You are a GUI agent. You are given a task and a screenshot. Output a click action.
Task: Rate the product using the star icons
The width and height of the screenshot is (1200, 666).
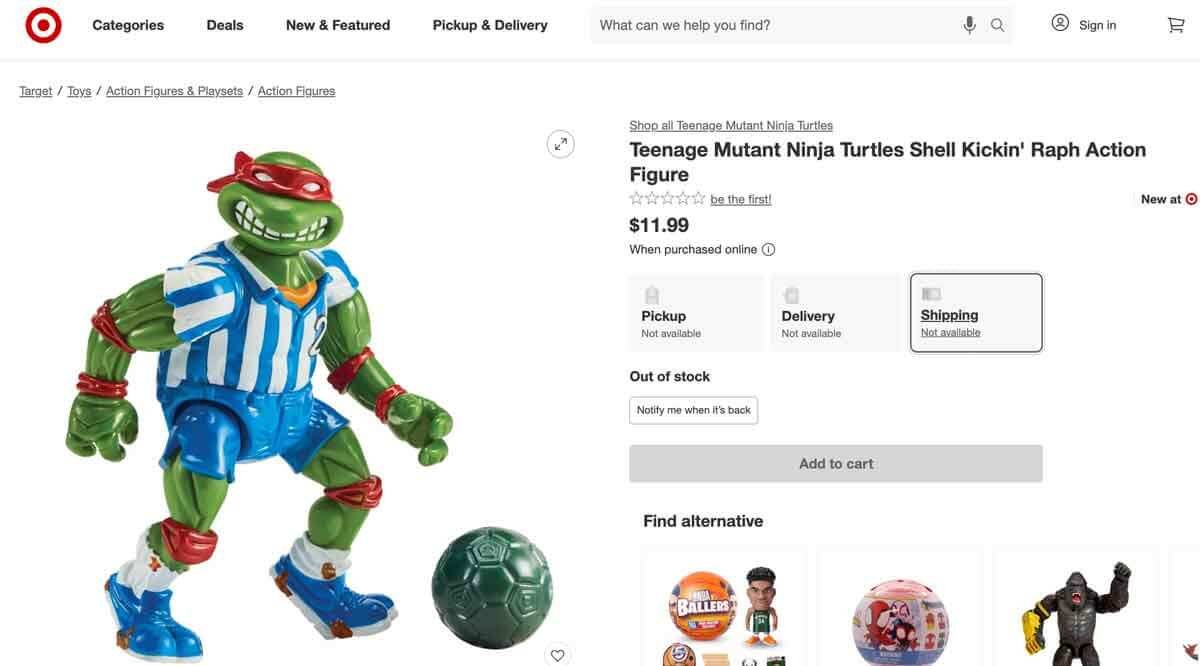coord(665,198)
